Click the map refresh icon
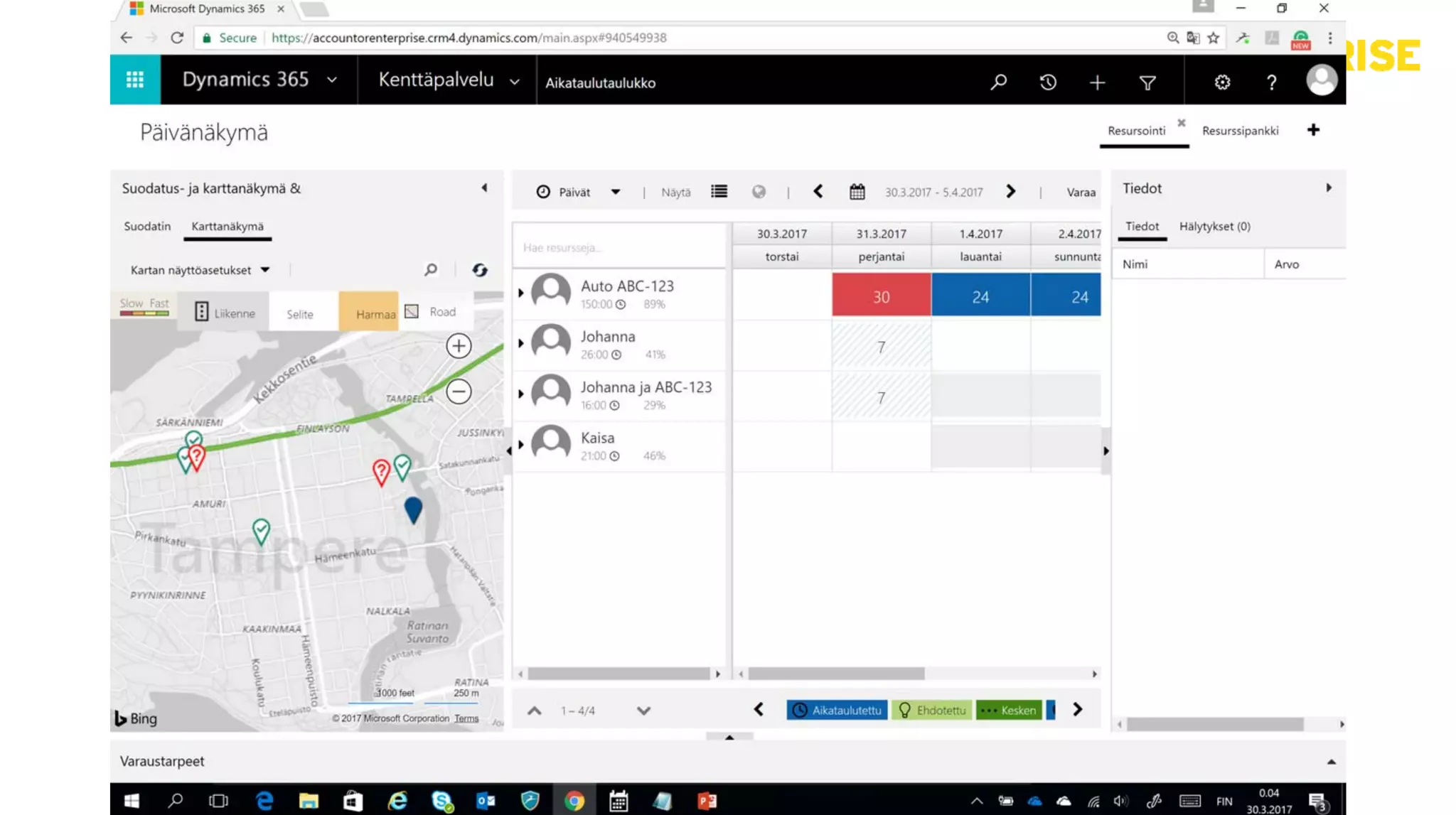 point(480,270)
